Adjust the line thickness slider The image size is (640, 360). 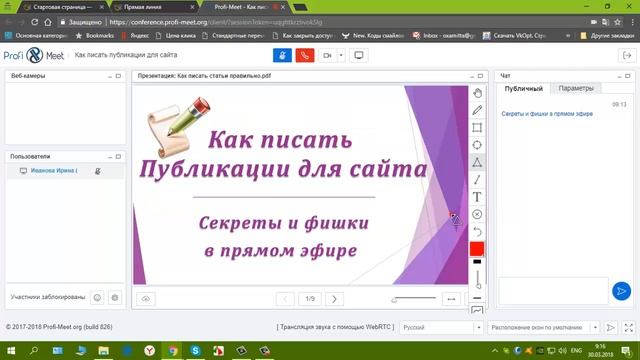[x=478, y=280]
